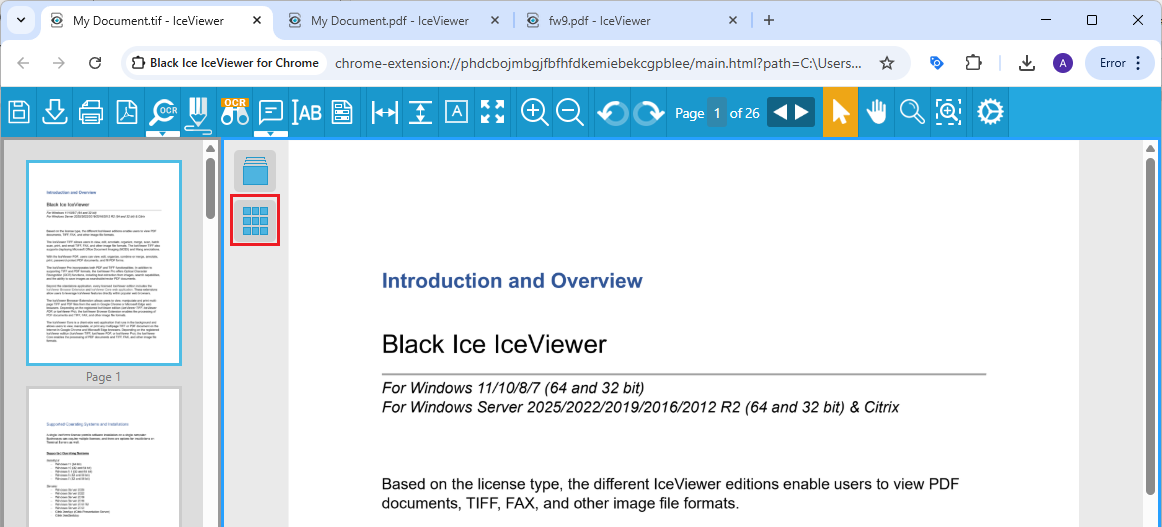
Task: Rotate page counterclockwise
Action: 614,113
